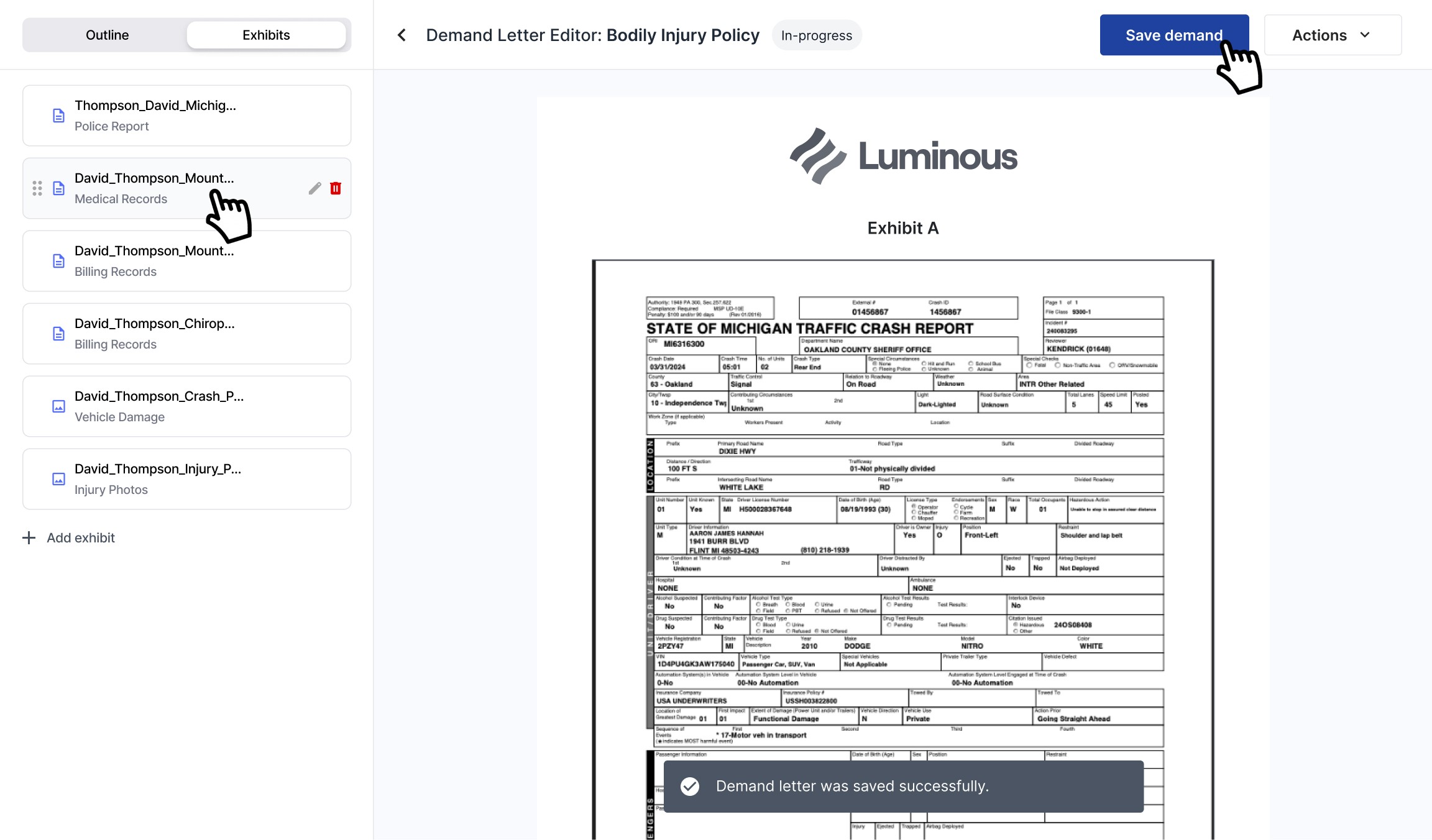Click the checkmark icon in the success toast
The height and width of the screenshot is (840, 1432).
pos(689,786)
